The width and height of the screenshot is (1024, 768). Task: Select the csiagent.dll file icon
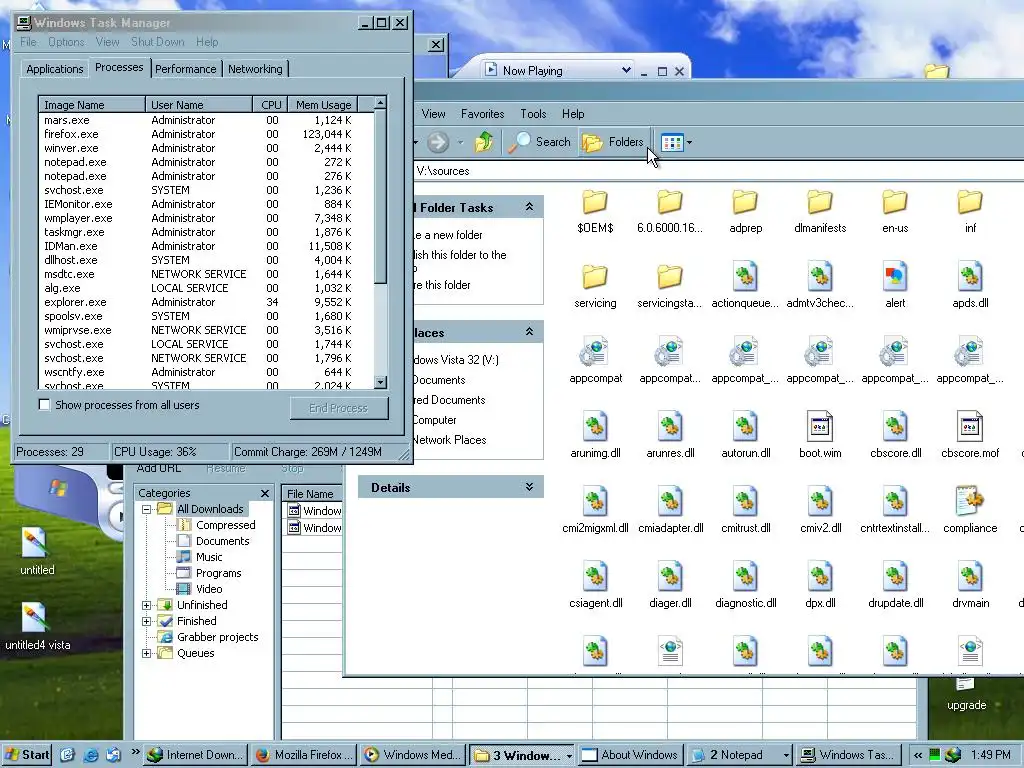point(595,577)
